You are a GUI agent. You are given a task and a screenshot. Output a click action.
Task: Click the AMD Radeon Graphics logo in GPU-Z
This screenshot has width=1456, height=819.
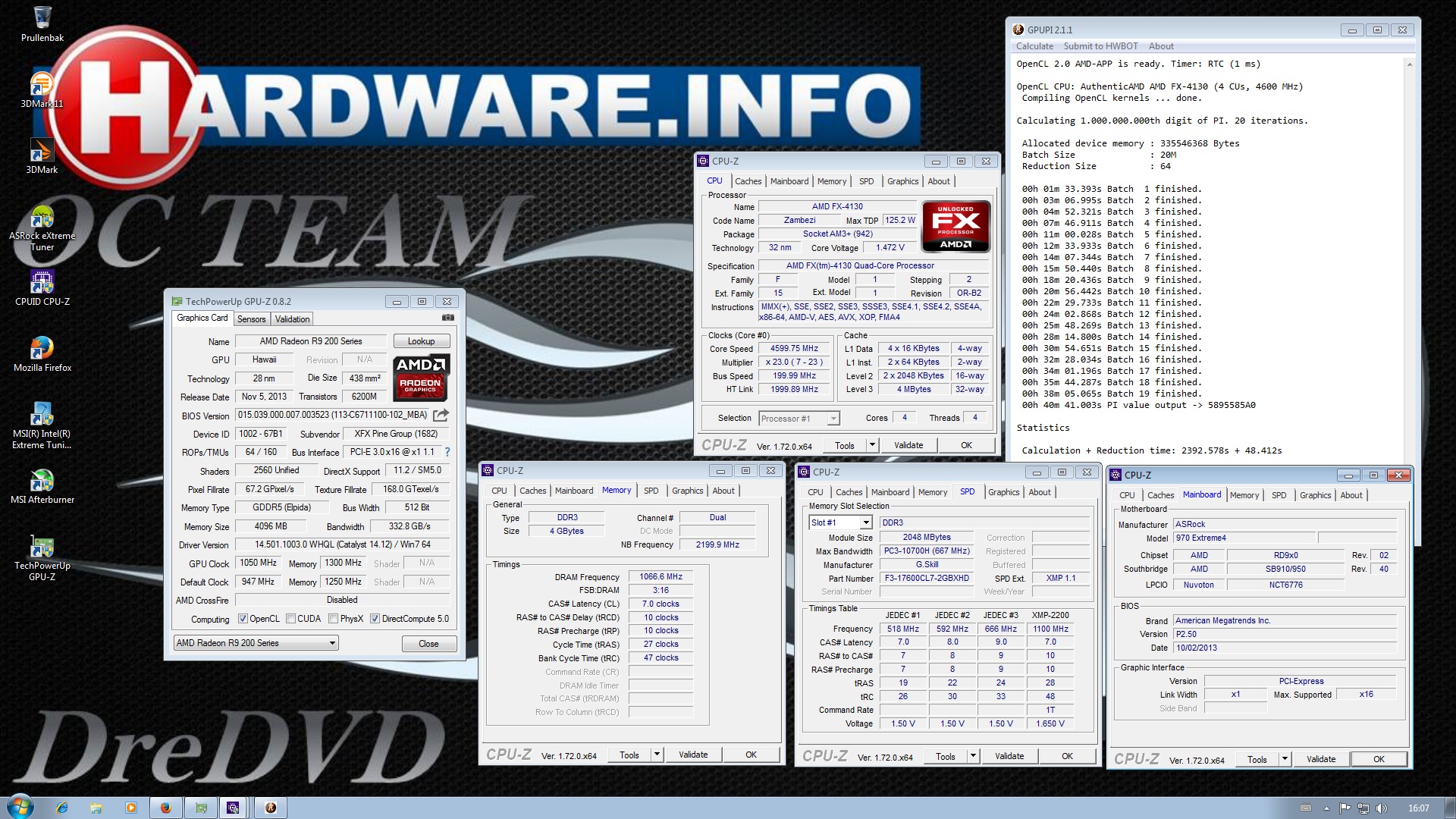click(x=422, y=377)
